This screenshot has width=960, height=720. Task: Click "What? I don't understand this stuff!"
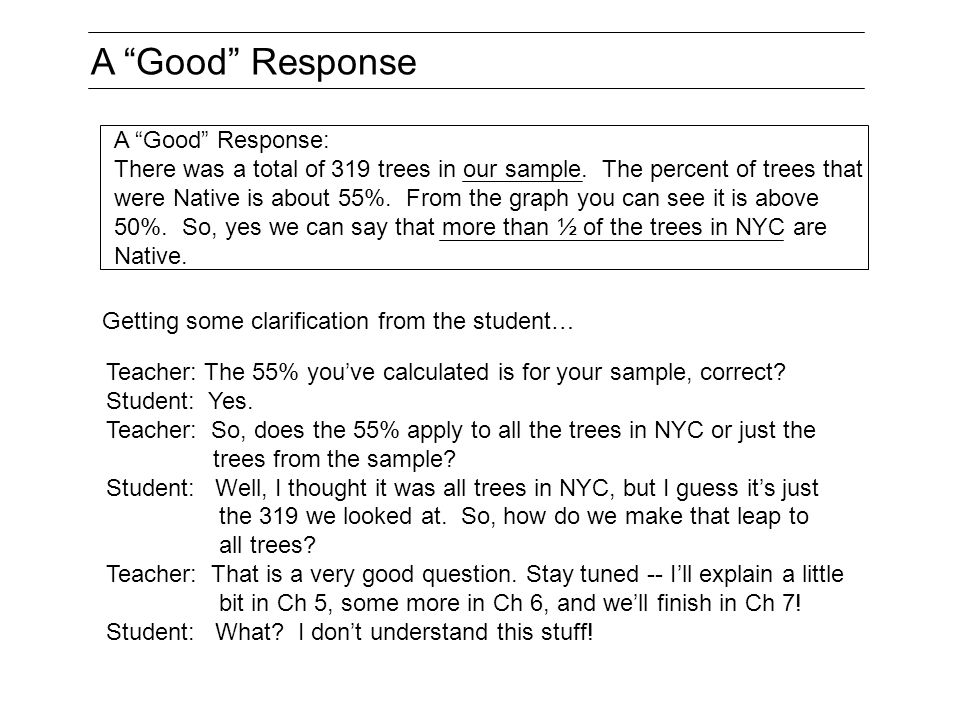click(404, 632)
